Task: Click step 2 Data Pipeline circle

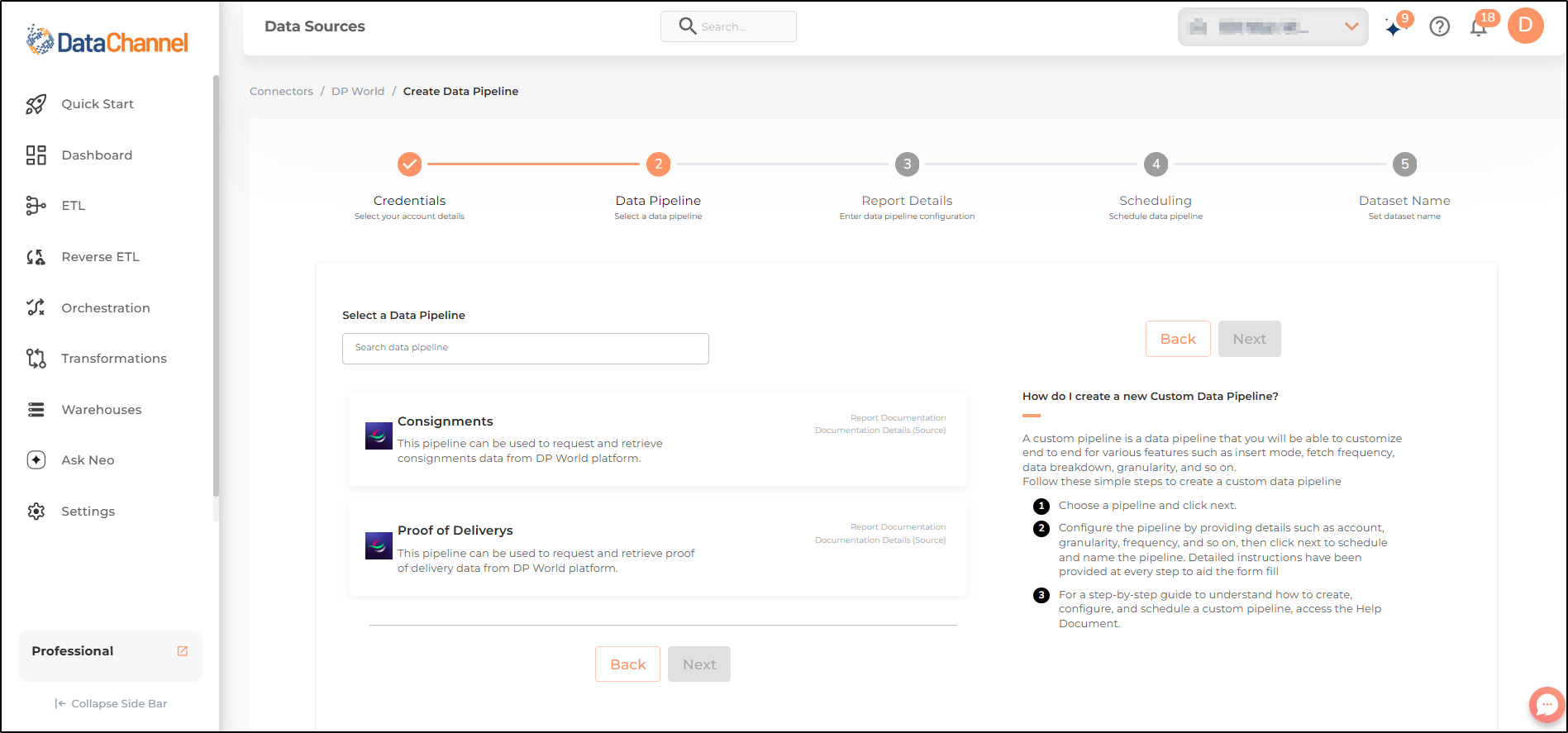Action: pyautogui.click(x=658, y=164)
